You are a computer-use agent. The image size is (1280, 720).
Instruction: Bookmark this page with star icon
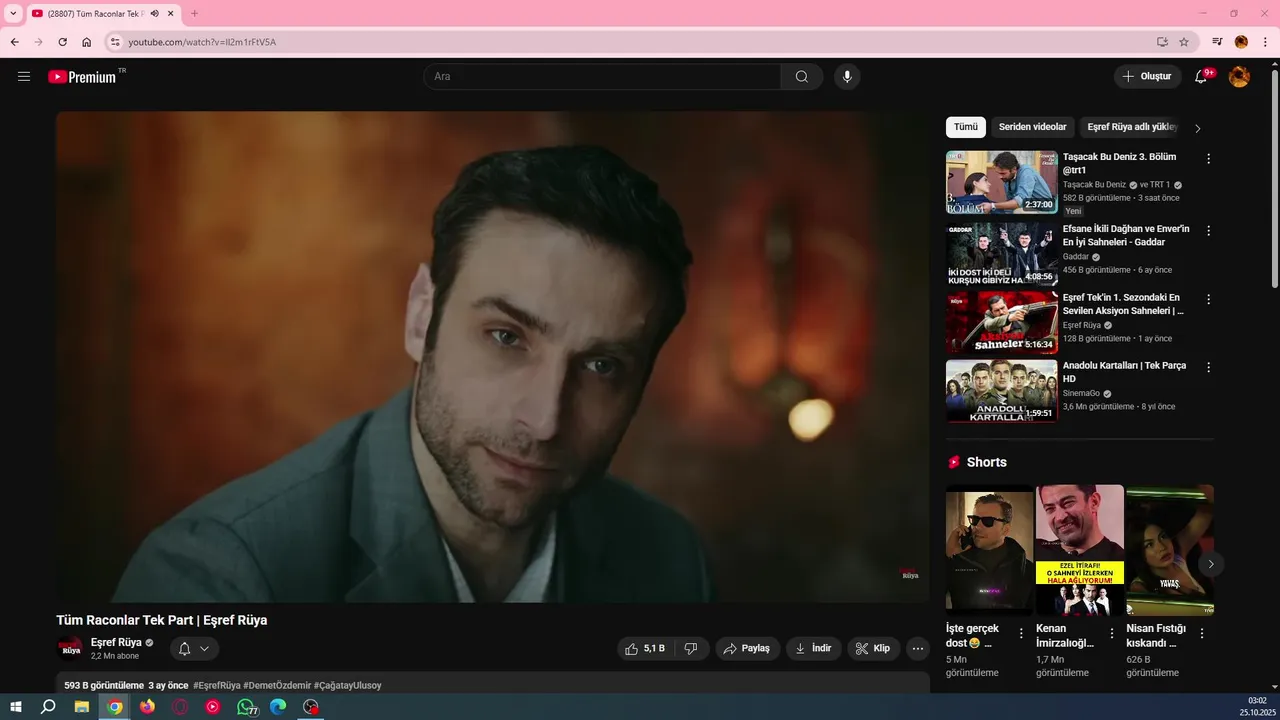click(x=1184, y=42)
